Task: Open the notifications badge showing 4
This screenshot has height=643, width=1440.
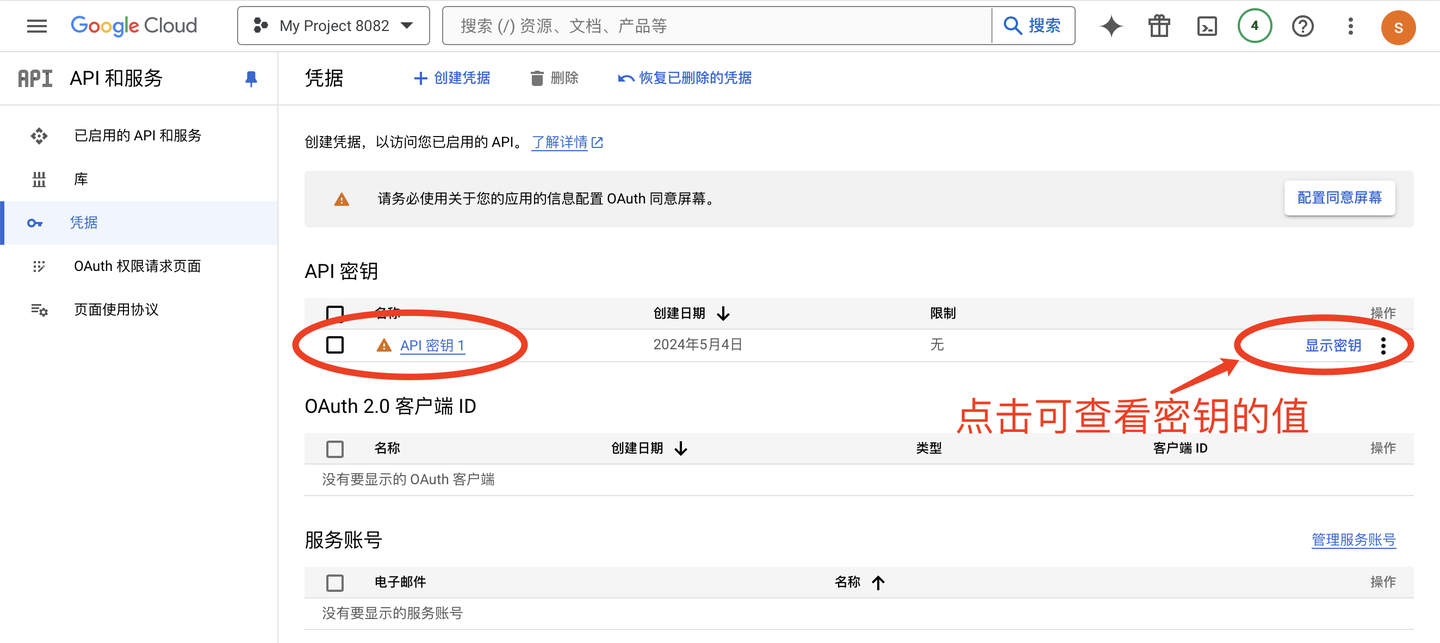Action: pos(1254,27)
